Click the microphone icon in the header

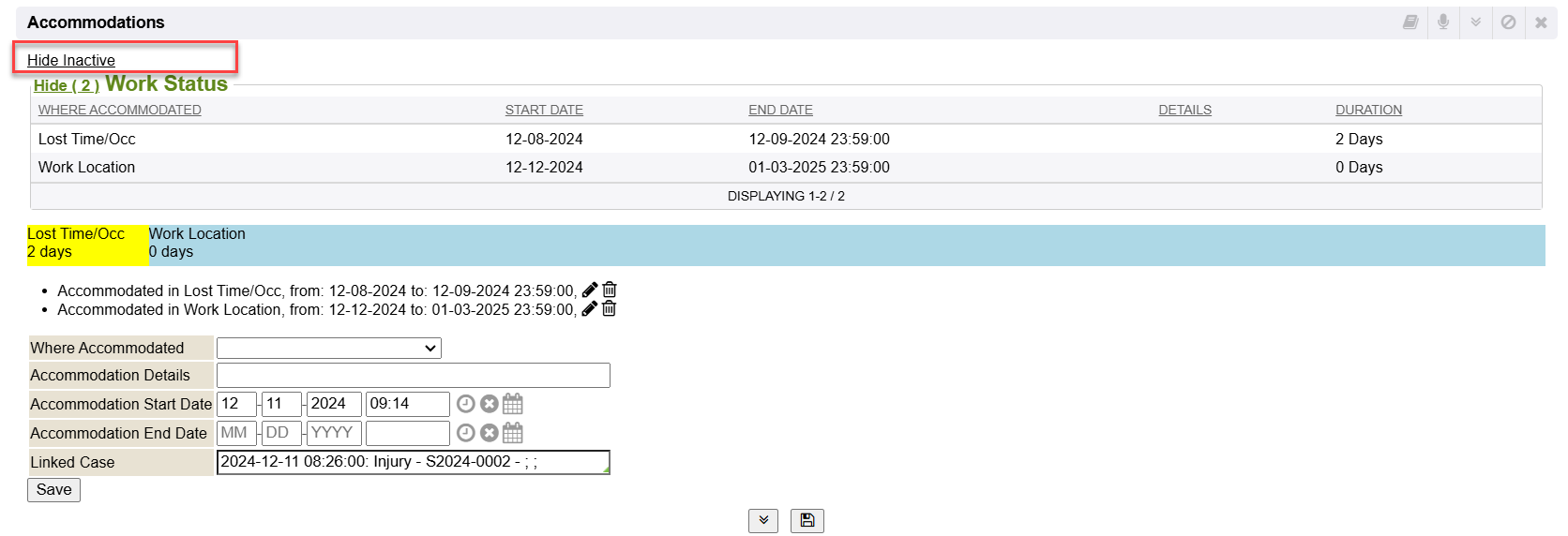point(1443,22)
